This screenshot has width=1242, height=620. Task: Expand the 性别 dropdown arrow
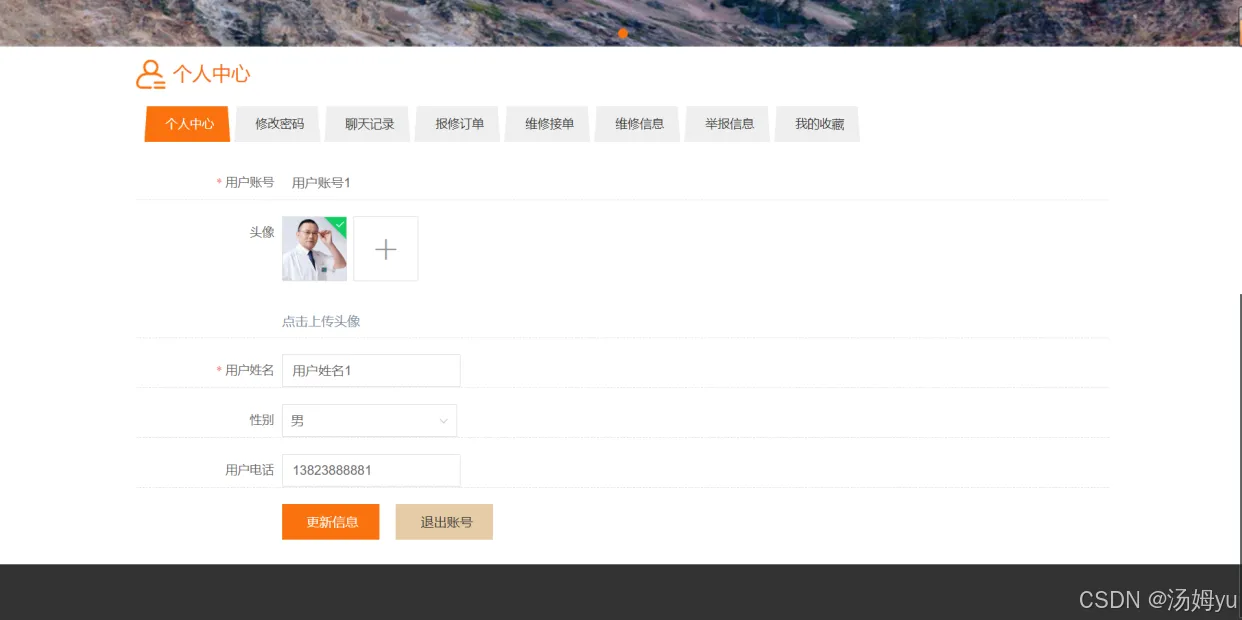[x=444, y=421]
